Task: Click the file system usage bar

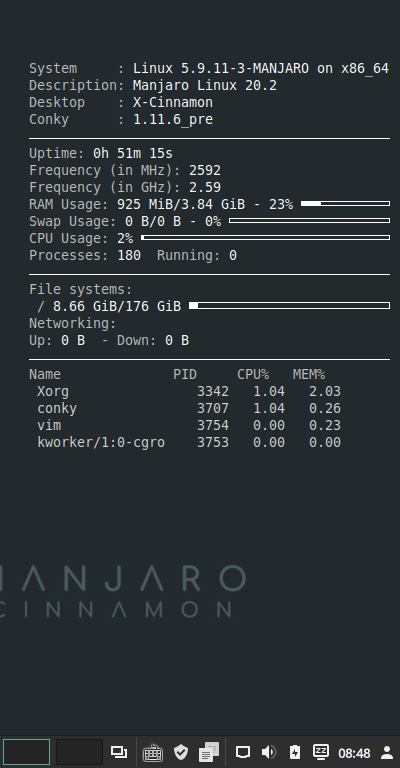Action: pos(289,306)
